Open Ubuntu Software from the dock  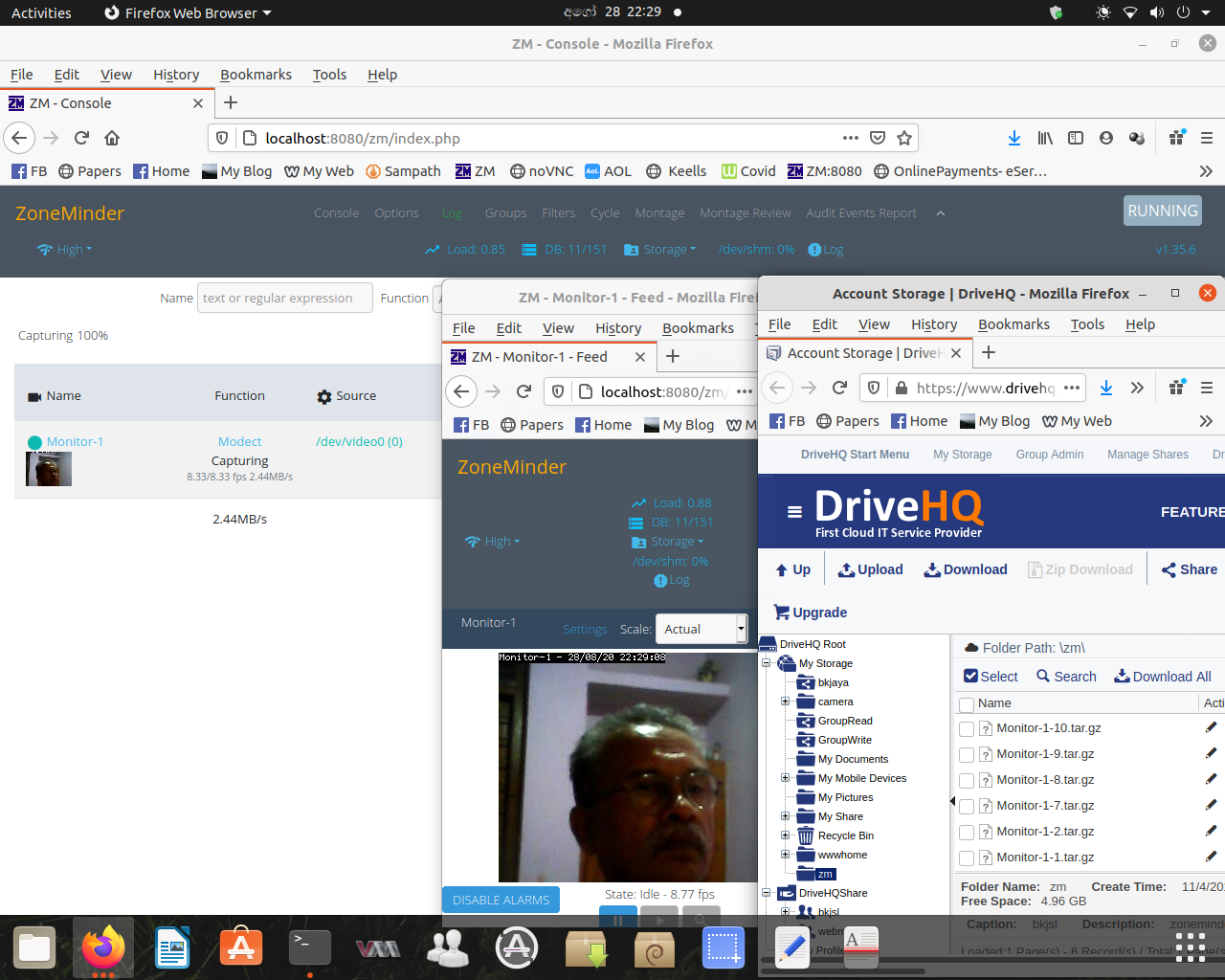click(241, 947)
